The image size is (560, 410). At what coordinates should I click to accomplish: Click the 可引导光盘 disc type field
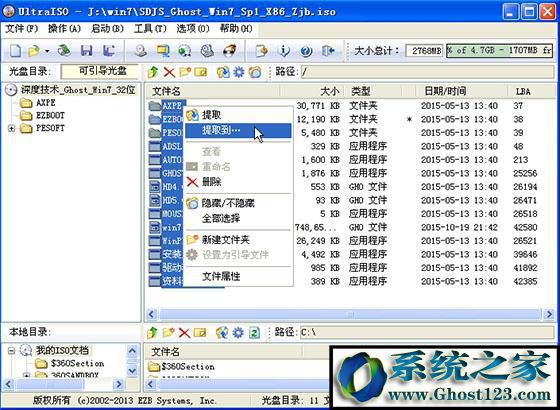coord(100,71)
